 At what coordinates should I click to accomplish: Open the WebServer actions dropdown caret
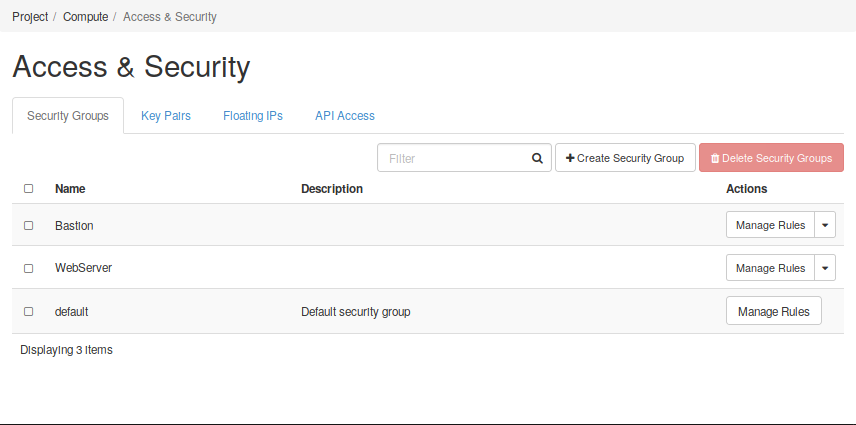[825, 268]
